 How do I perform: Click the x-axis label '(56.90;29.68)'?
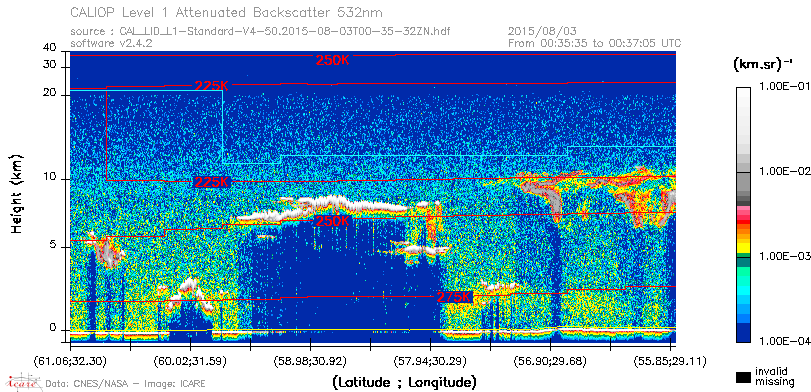[x=550, y=360]
